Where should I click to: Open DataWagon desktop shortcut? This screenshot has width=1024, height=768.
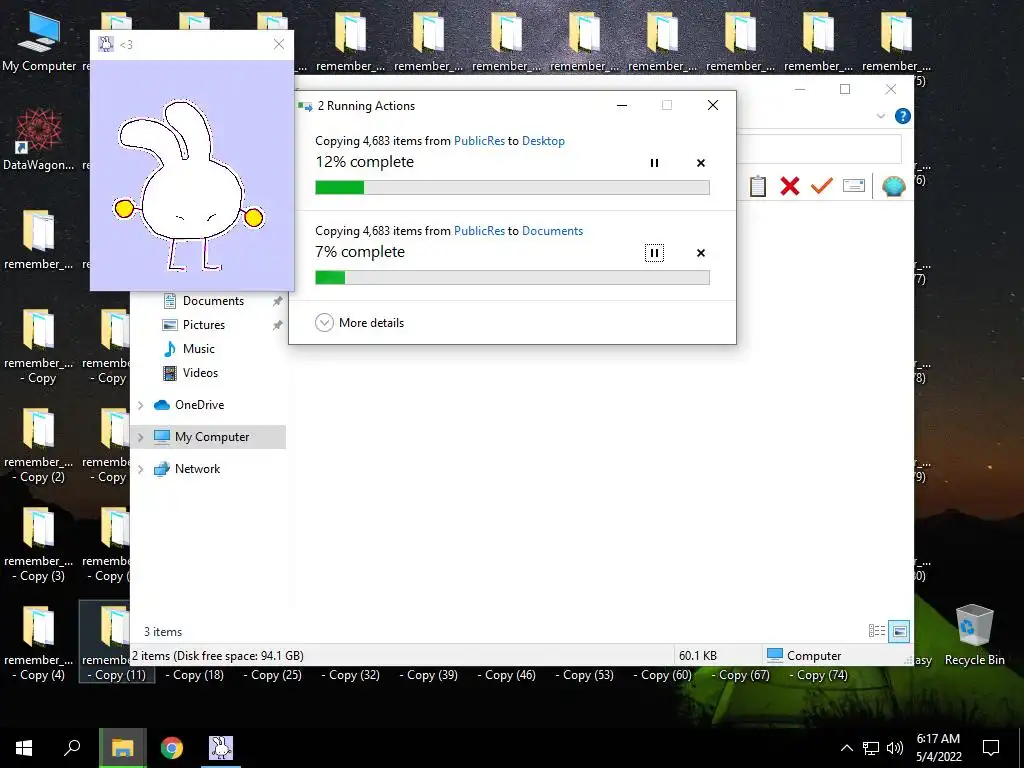pyautogui.click(x=39, y=139)
